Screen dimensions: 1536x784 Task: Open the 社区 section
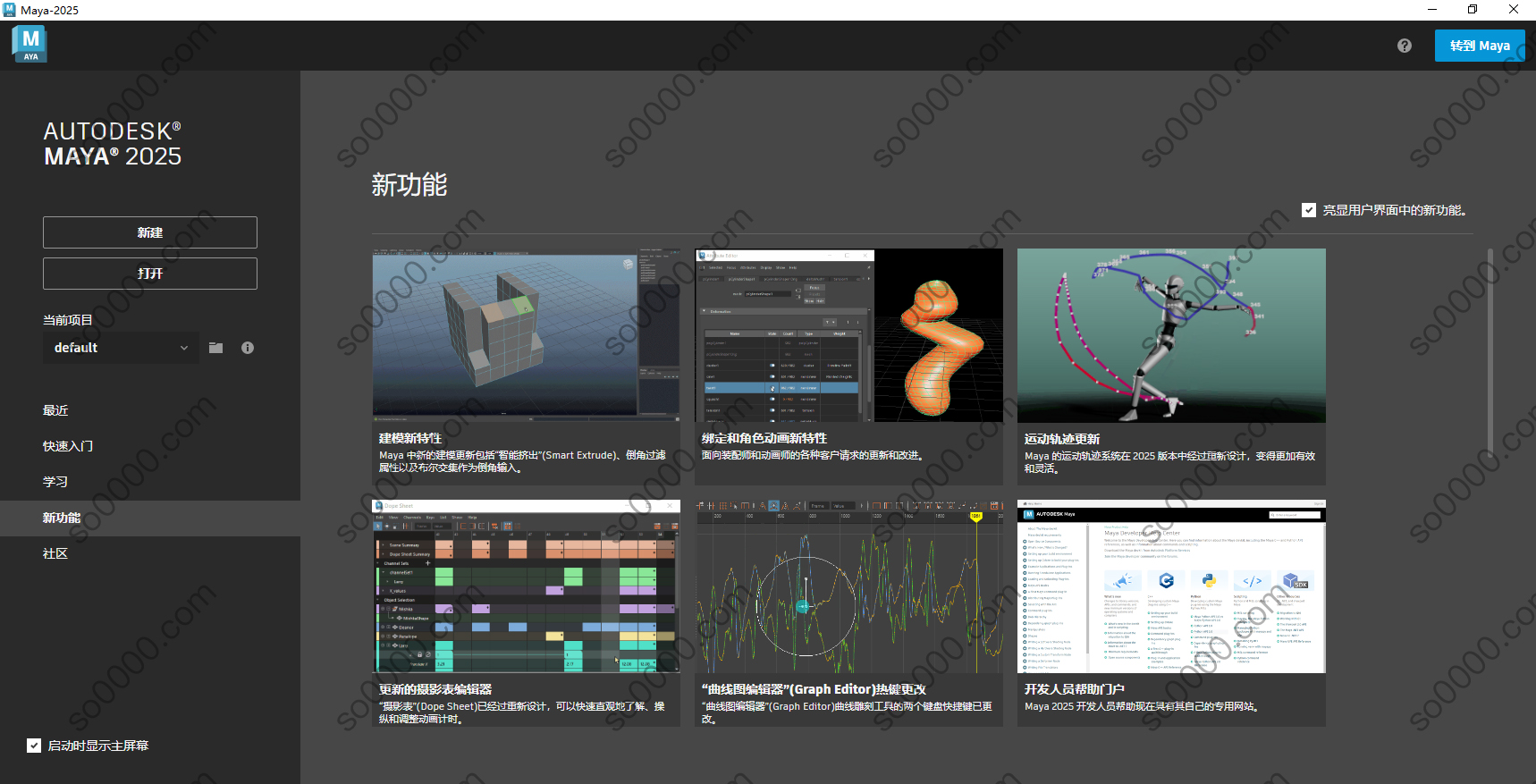[55, 553]
